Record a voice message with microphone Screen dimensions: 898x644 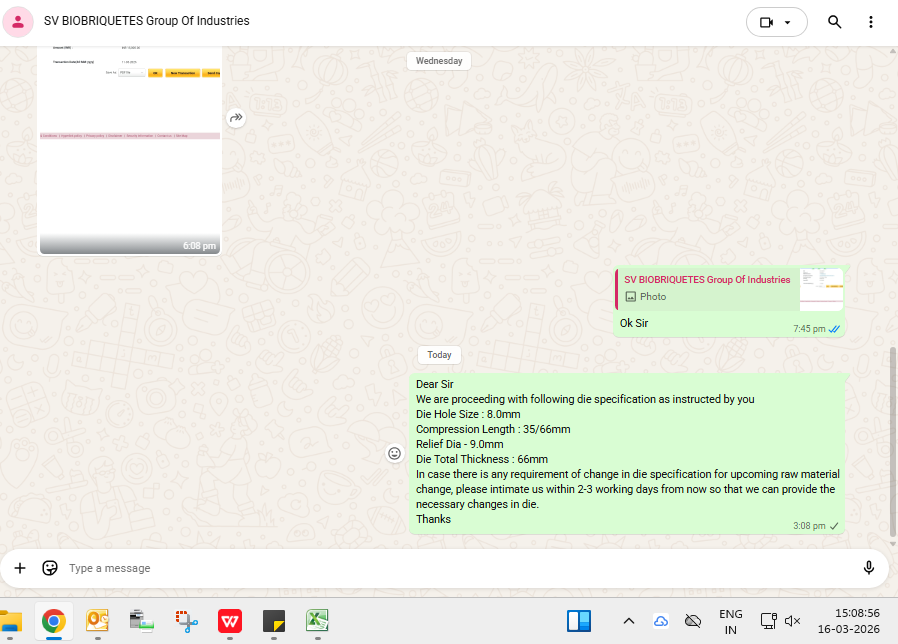point(868,568)
